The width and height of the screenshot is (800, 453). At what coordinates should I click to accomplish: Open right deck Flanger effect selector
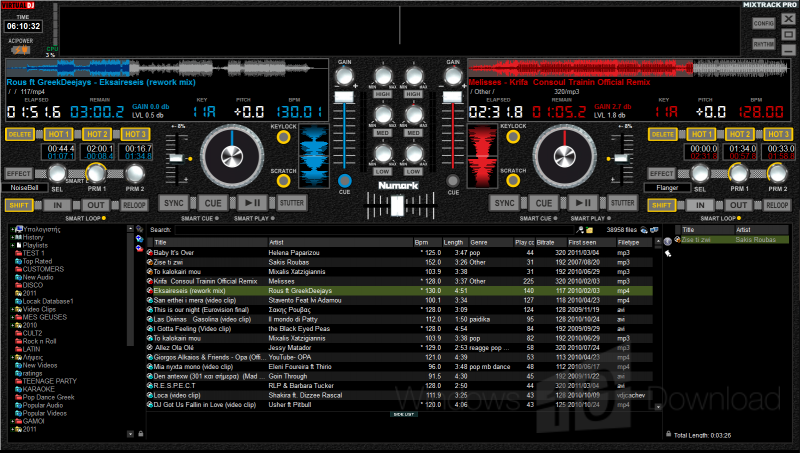pos(667,188)
